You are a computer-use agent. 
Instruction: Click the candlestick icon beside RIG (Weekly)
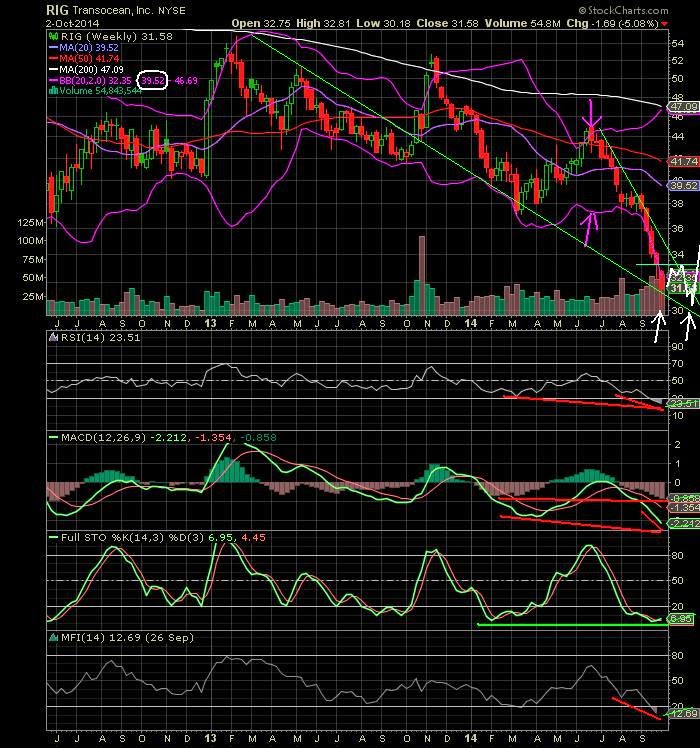coord(53,36)
